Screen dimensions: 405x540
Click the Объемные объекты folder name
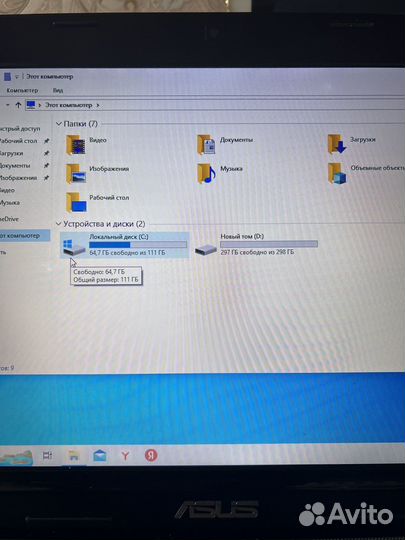[x=377, y=168]
